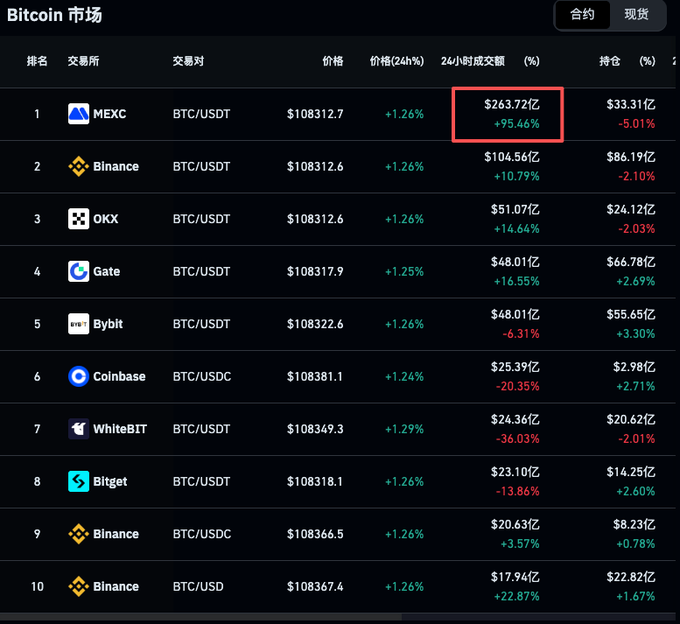Image resolution: width=680 pixels, height=624 pixels.
Task: Open the Coinbase exchange name link
Action: (x=119, y=376)
